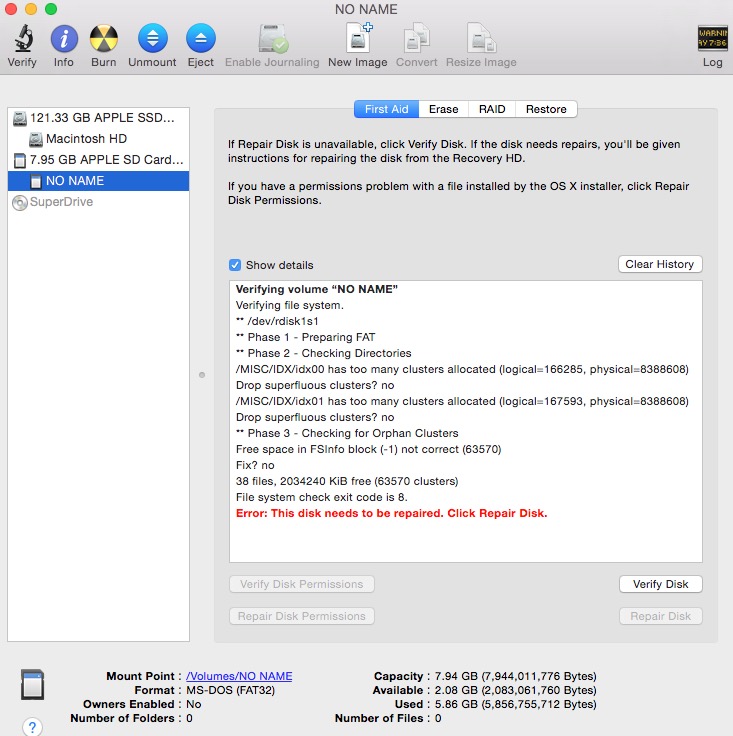The image size is (733, 736).
Task: Click the 'Verifying file system.' line
Action: coord(290,306)
